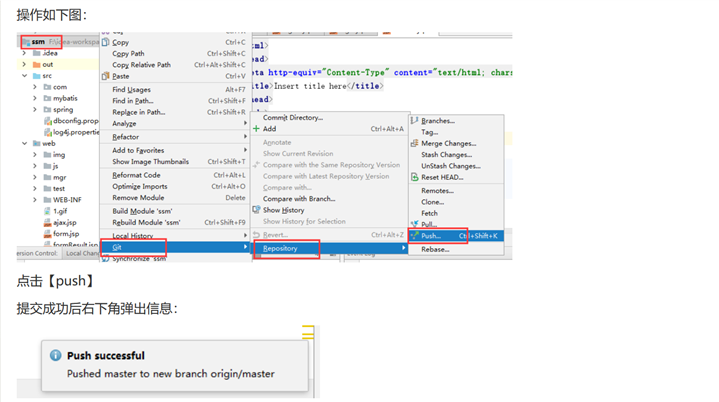Open the Git submenu
The image size is (719, 402).
pyautogui.click(x=175, y=247)
